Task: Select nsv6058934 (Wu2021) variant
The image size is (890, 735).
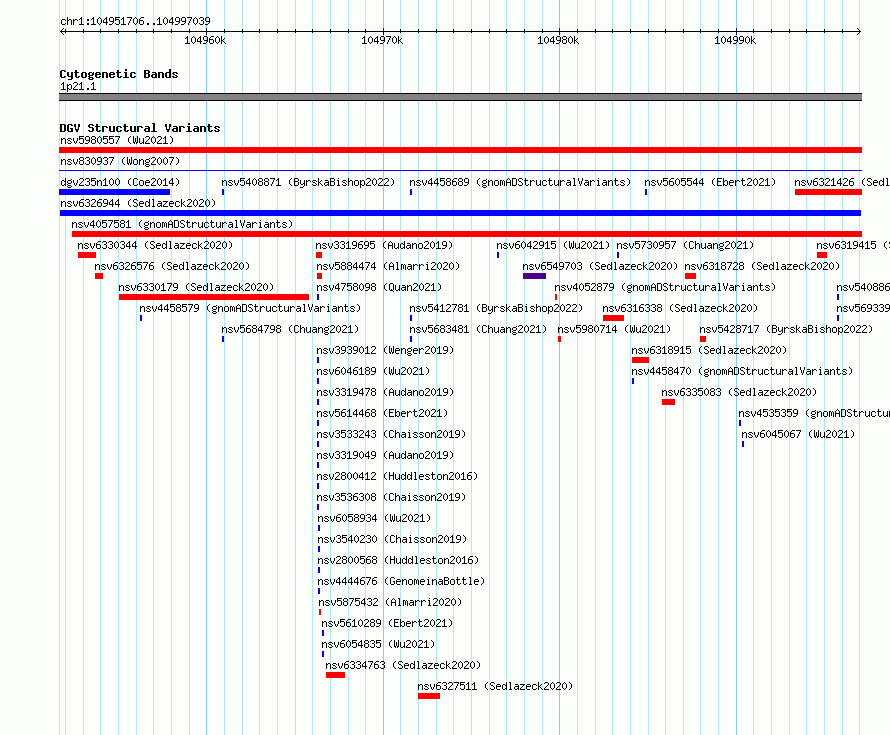Action: pyautogui.click(x=374, y=518)
